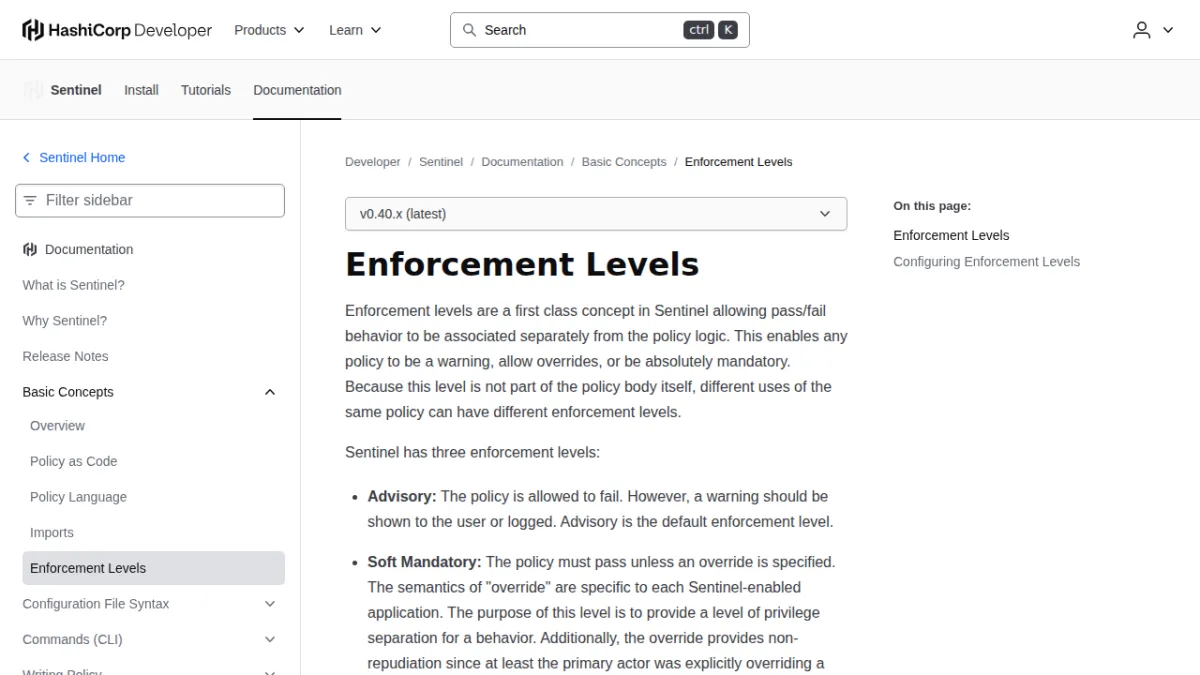The image size is (1200, 675).
Task: Click the Ctrl K shortcut badge
Action: tap(711, 30)
